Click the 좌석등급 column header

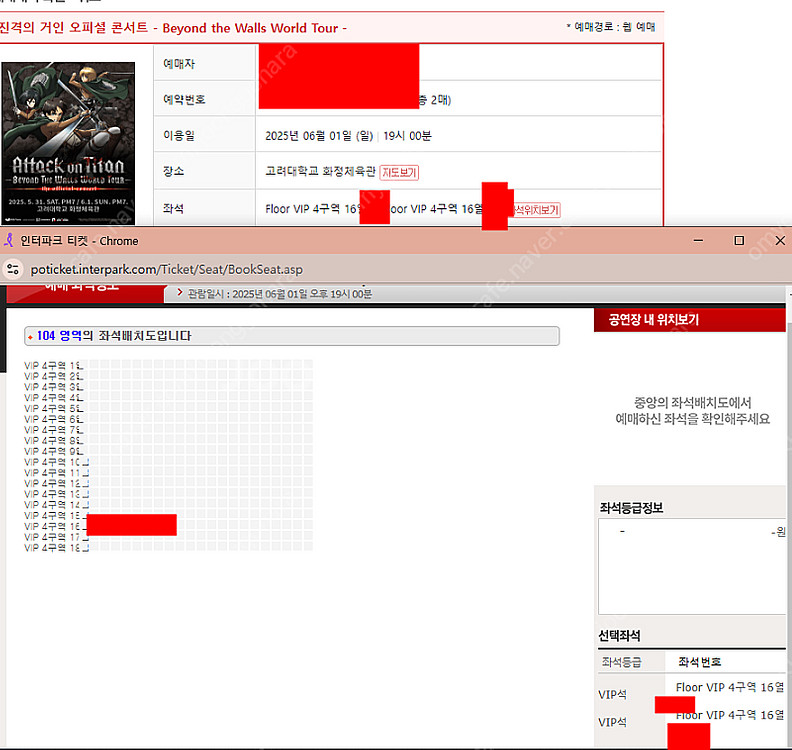click(x=621, y=662)
